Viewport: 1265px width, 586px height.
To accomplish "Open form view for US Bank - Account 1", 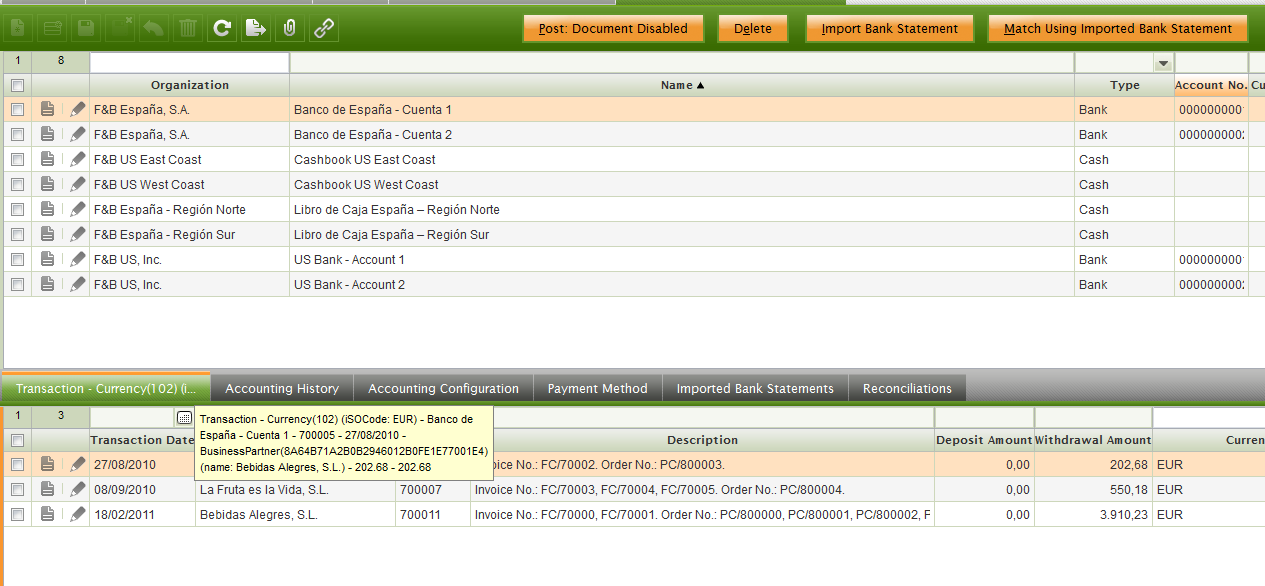I will point(47,259).
